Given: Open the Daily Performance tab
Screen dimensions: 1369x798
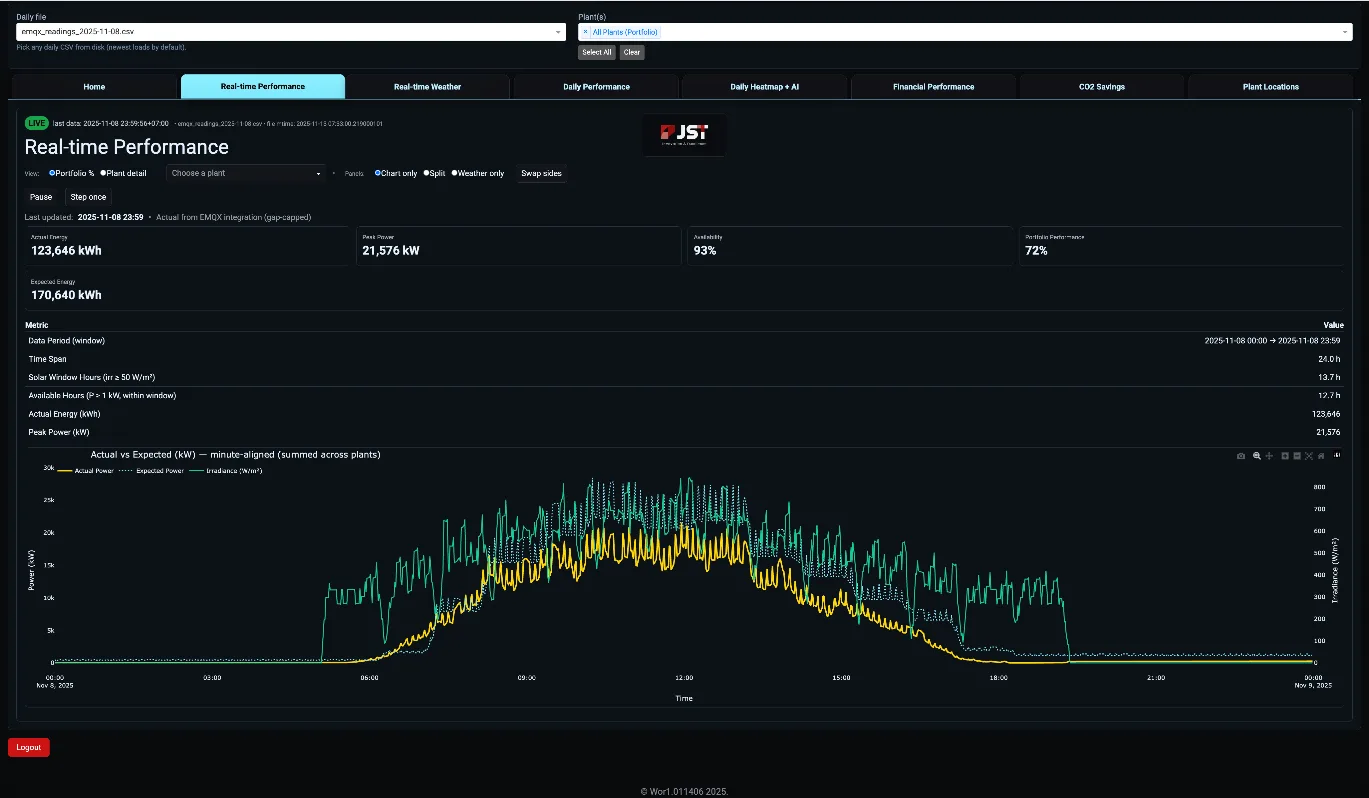Looking at the screenshot, I should [596, 87].
